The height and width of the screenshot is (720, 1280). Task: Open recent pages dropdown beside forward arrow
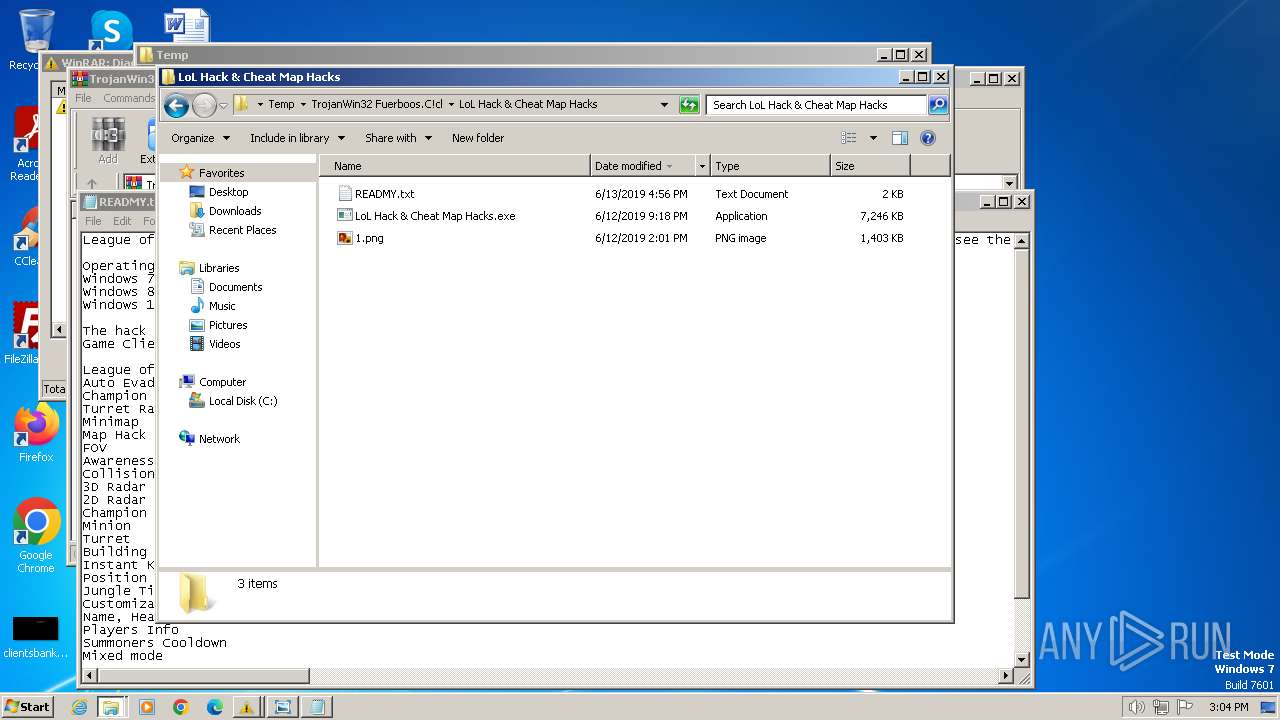pyautogui.click(x=223, y=105)
